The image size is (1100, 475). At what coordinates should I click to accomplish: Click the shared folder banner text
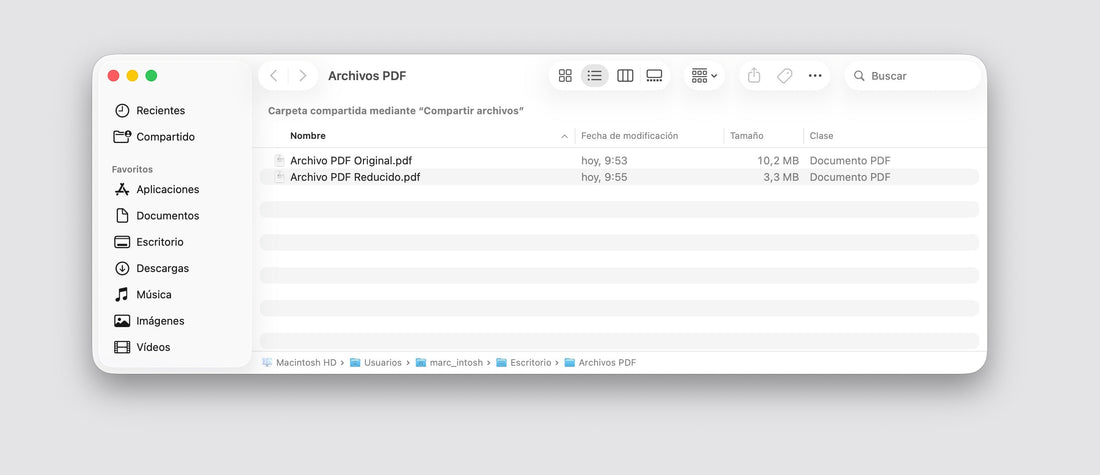point(396,111)
